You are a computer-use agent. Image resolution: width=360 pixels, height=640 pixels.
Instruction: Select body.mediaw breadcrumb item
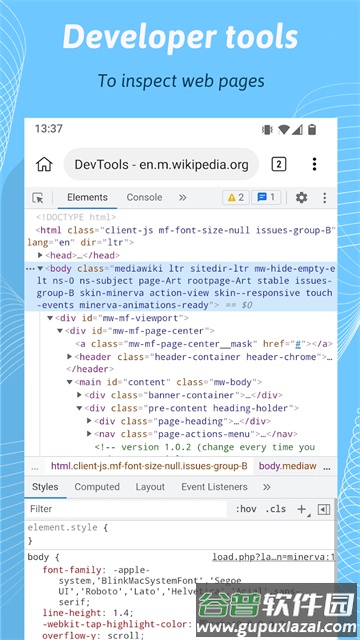tap(288, 466)
